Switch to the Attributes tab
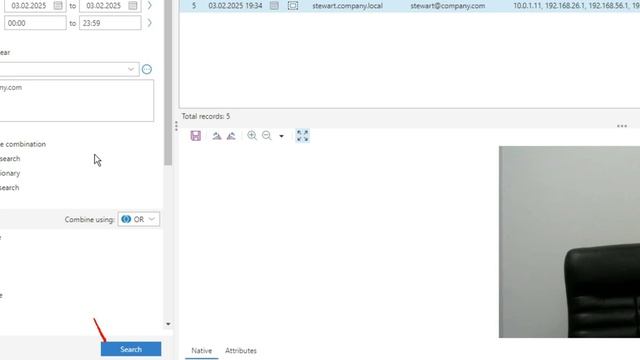 click(x=241, y=351)
